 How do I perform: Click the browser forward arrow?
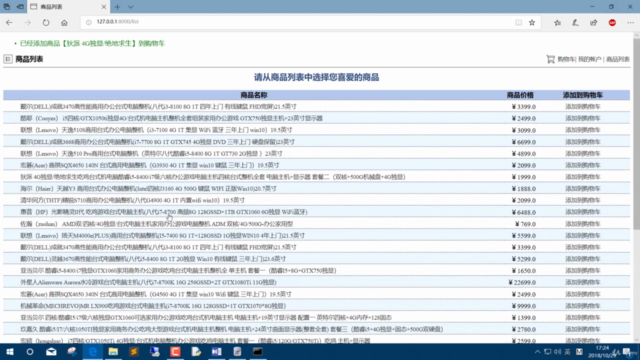(27, 23)
